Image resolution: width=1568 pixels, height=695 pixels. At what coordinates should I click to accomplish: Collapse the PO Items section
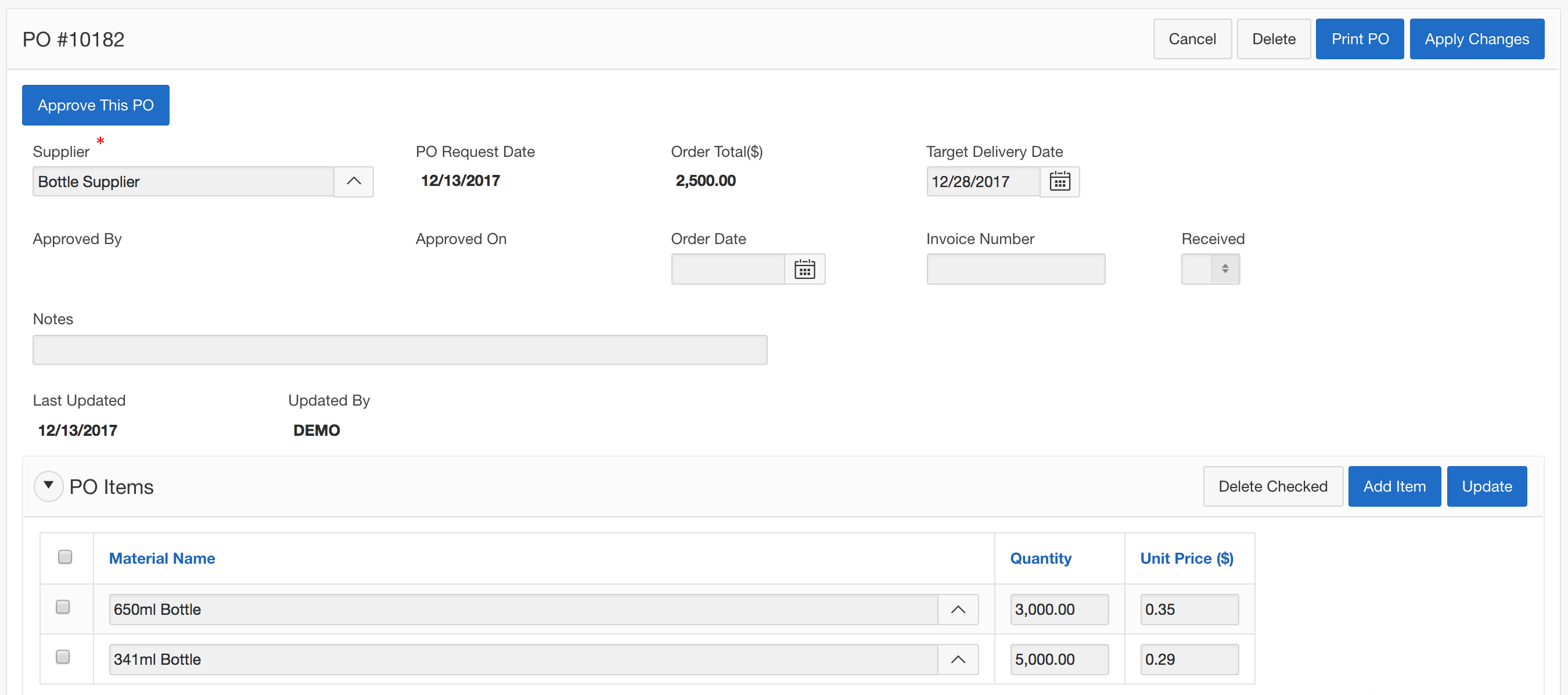[x=49, y=486]
